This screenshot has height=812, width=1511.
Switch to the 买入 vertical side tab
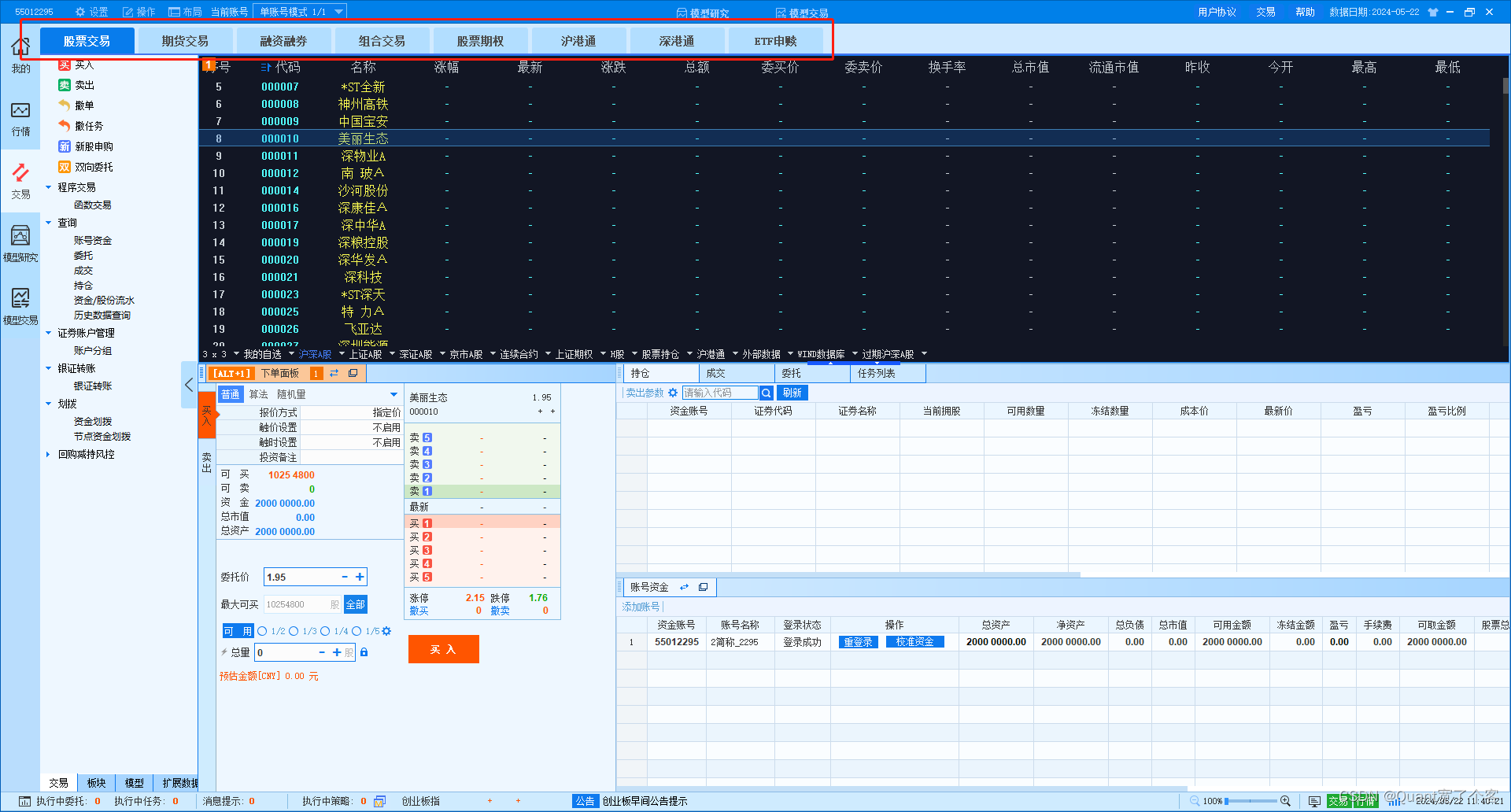click(206, 415)
